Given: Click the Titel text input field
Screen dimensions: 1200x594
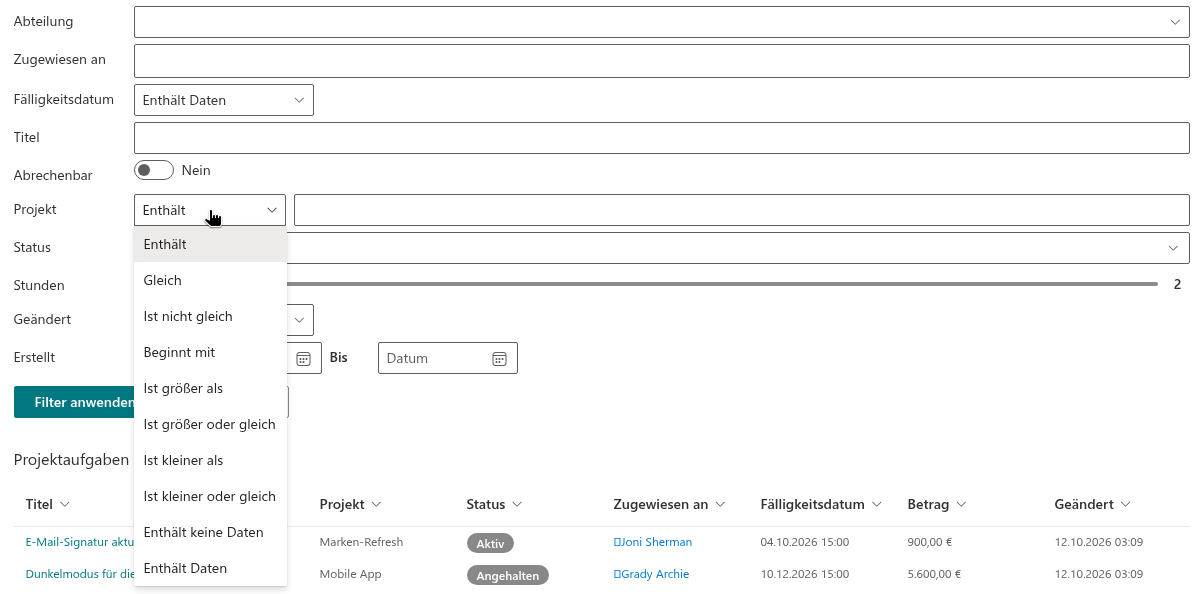Looking at the screenshot, I should click(661, 138).
